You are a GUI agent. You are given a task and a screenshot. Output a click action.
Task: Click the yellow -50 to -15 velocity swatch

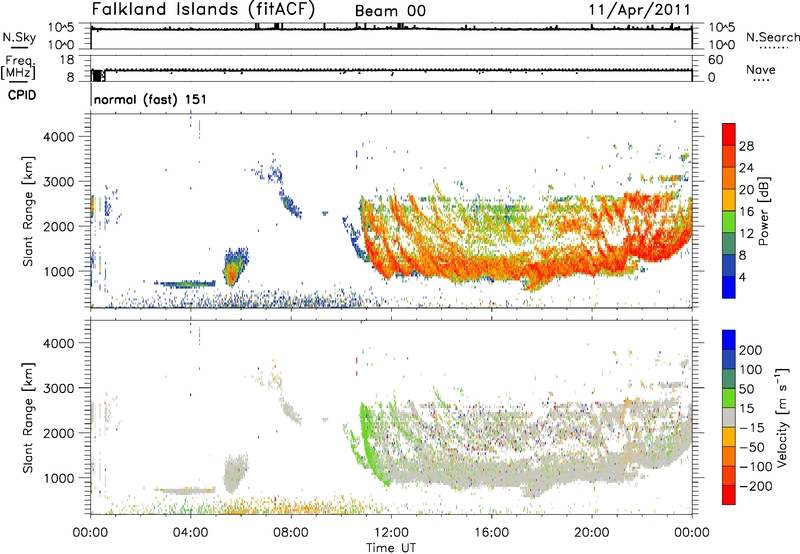pyautogui.click(x=729, y=437)
